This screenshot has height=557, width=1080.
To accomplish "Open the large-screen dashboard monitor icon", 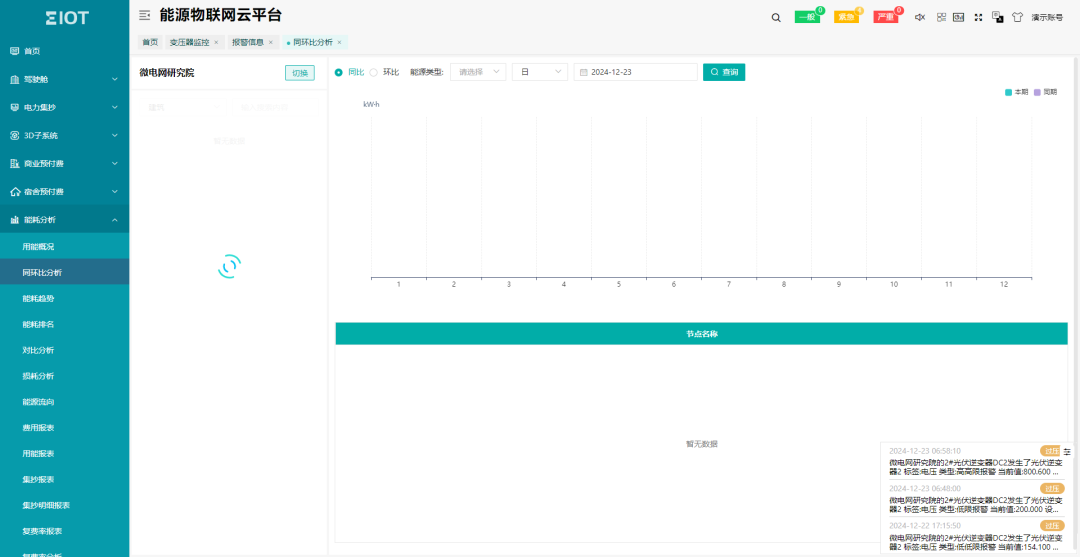I will click(x=958, y=17).
